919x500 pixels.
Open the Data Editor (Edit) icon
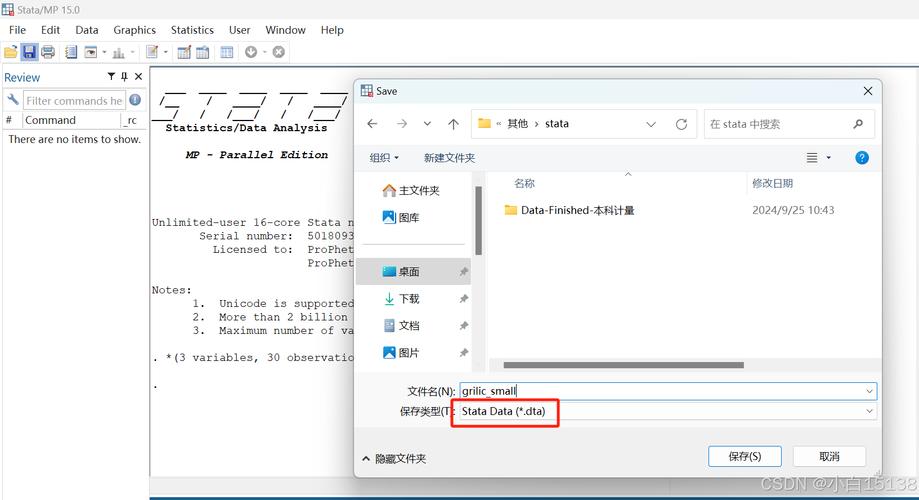tap(184, 52)
